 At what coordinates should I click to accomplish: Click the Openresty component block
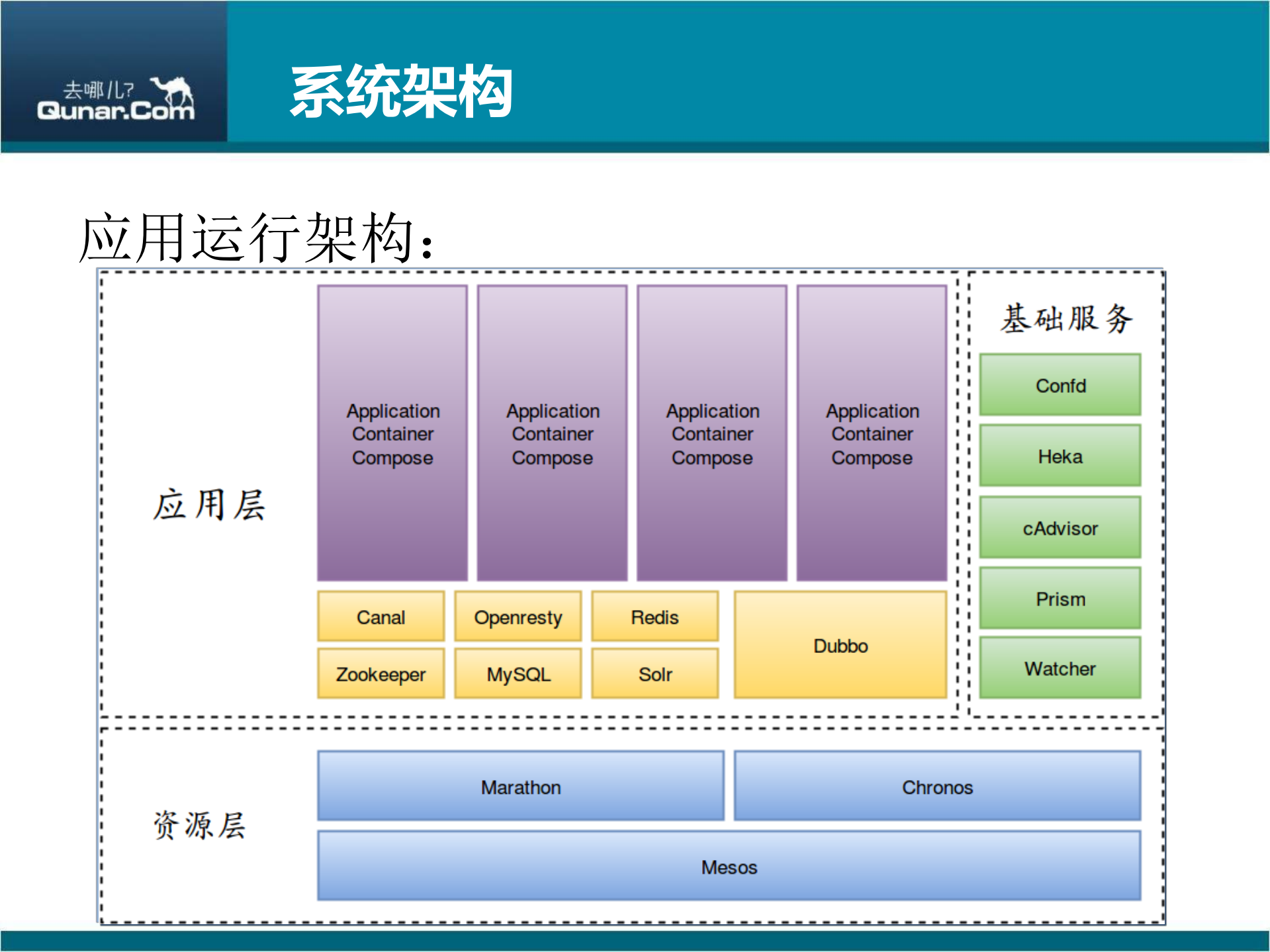click(x=518, y=616)
